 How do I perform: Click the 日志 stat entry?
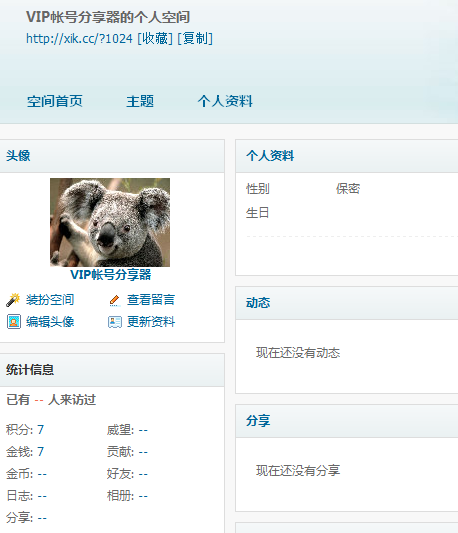[26, 496]
